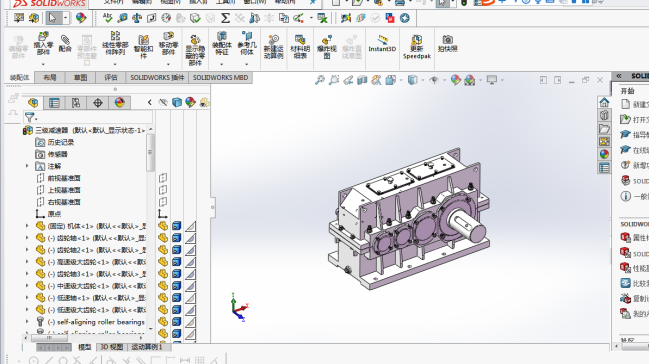Toggle Instant3D mode
Screen dimensions: 649x364
tap(382, 43)
